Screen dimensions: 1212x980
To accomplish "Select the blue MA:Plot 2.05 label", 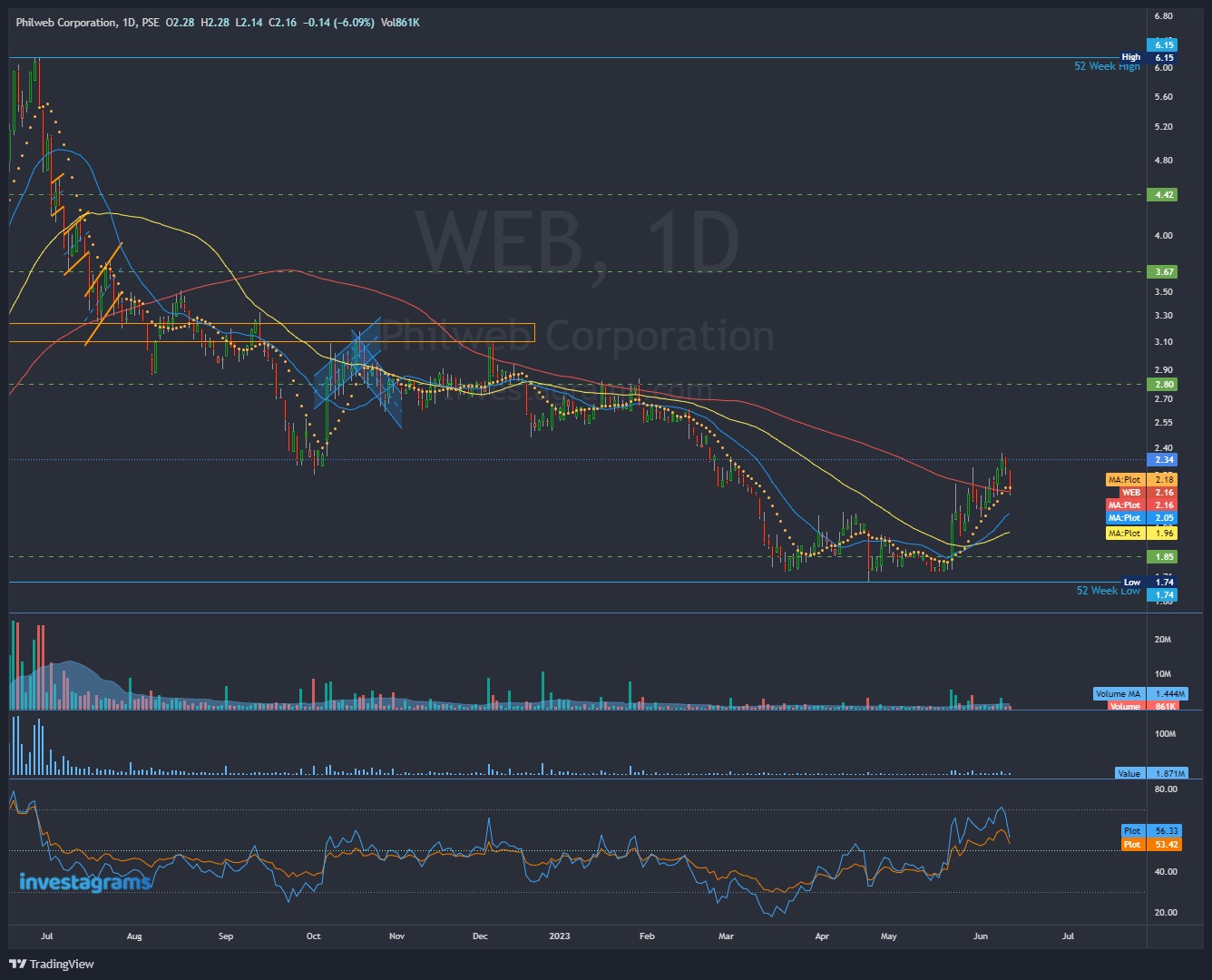I will click(x=1140, y=518).
